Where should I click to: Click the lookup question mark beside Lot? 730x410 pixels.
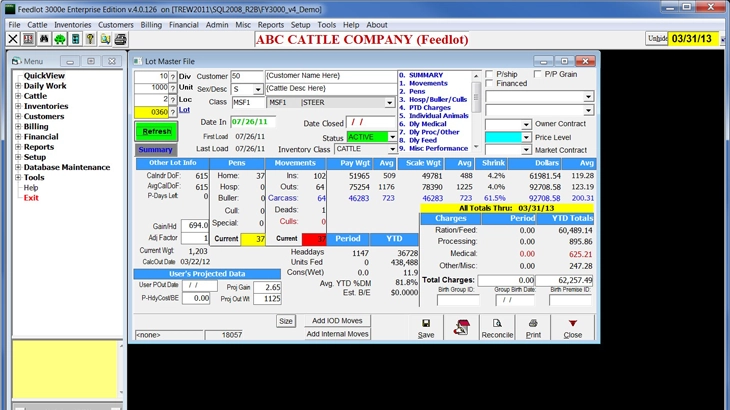click(173, 112)
